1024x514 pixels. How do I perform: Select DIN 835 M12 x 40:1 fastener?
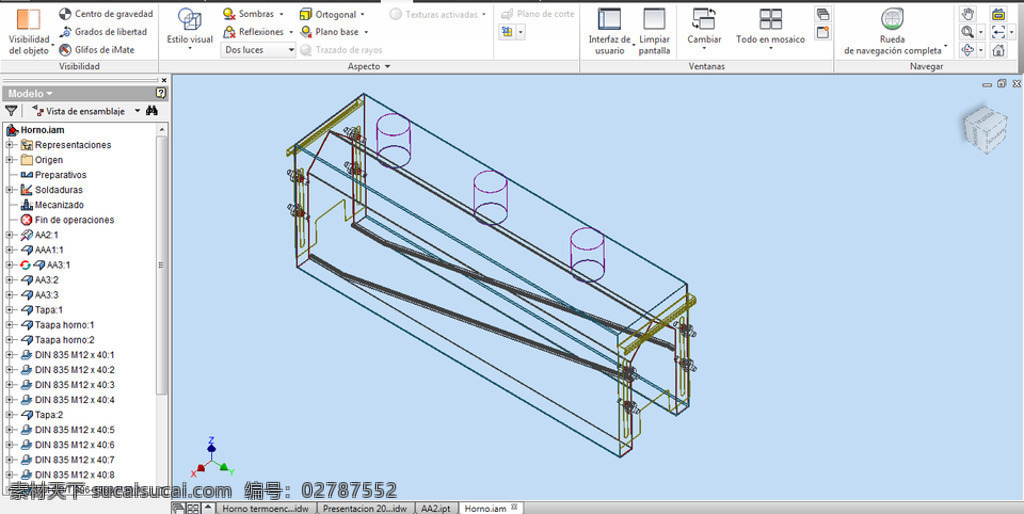point(67,355)
